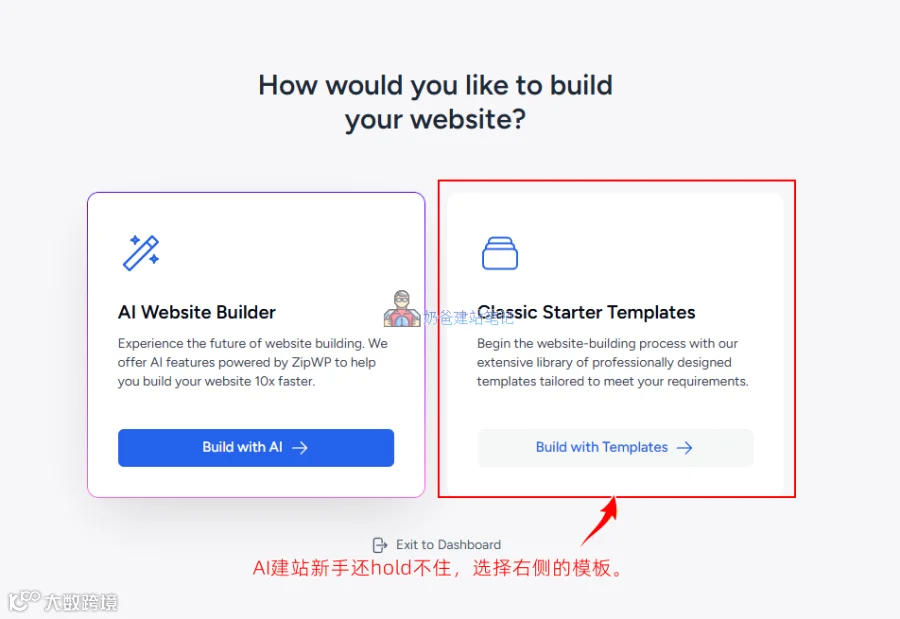Click the Classic Starter Templates description text

tap(612, 362)
